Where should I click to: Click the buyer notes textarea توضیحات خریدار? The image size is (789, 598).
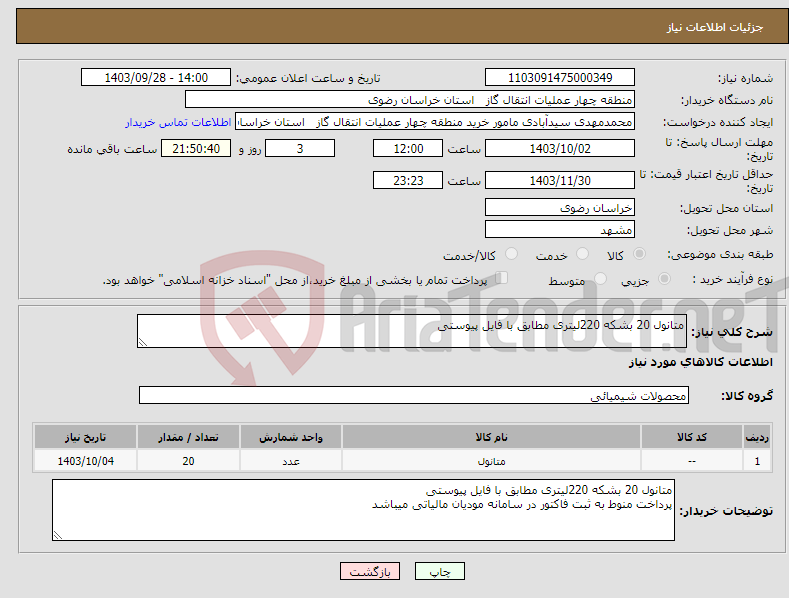363,510
